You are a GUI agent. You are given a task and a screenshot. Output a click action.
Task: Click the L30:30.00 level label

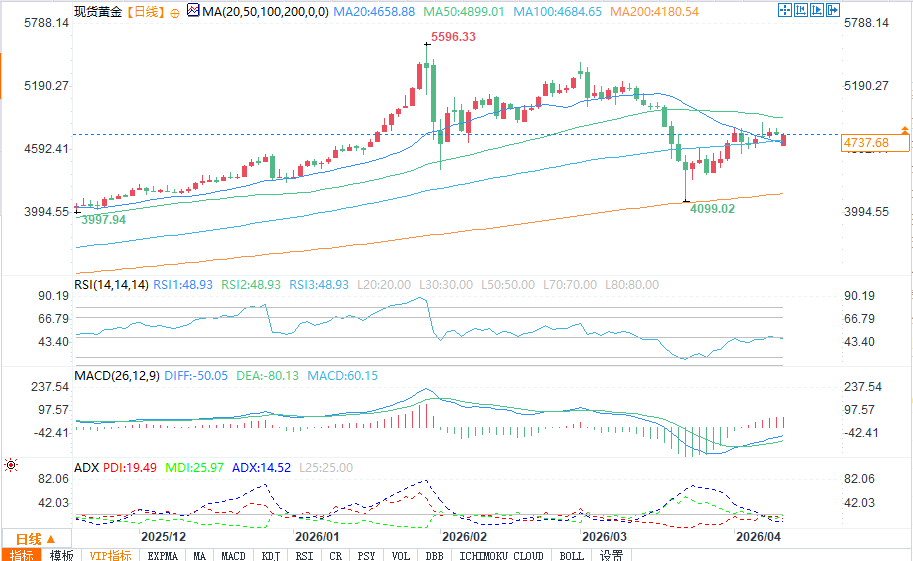tap(446, 284)
